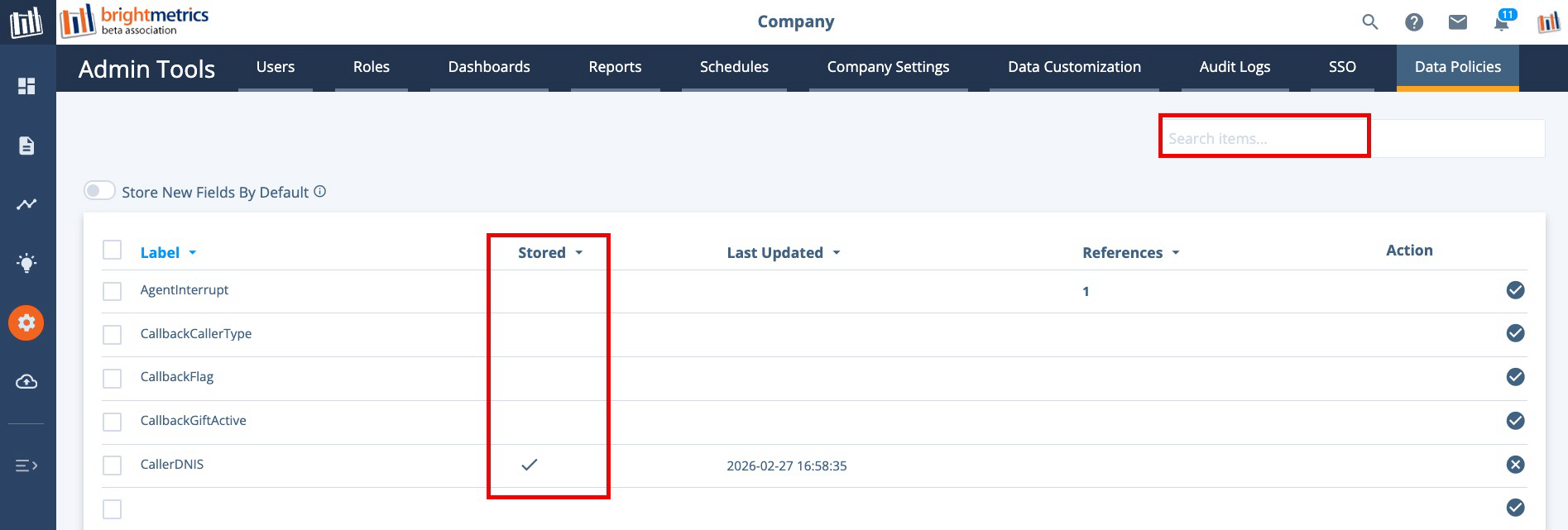
Task: Open the orange gear admin sidebar icon
Action: click(x=26, y=322)
